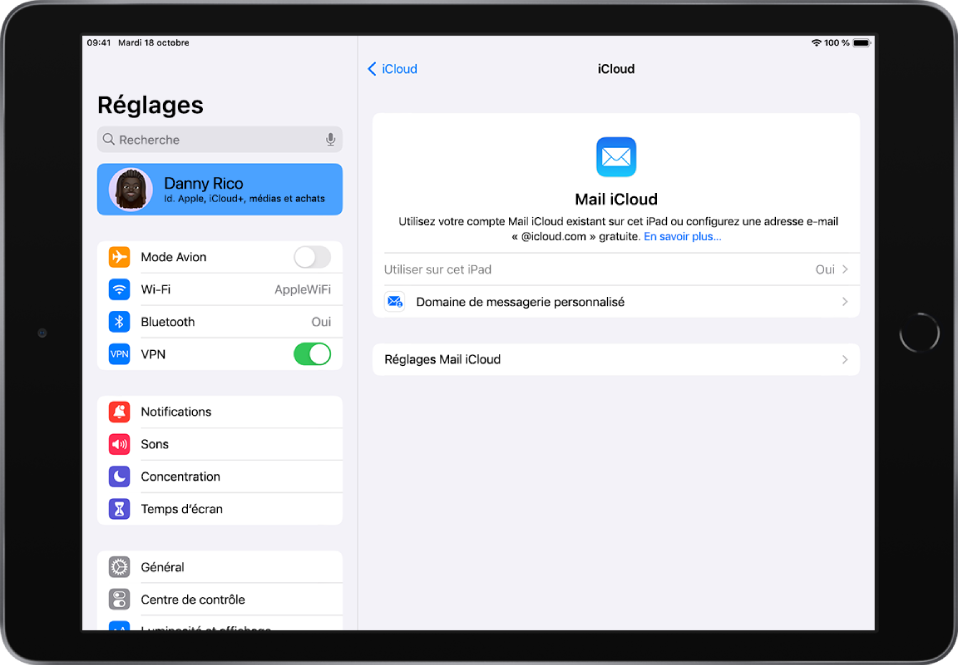This screenshot has height=665, width=958.
Task: Tap the 09:41 time in status bar
Action: pos(99,43)
